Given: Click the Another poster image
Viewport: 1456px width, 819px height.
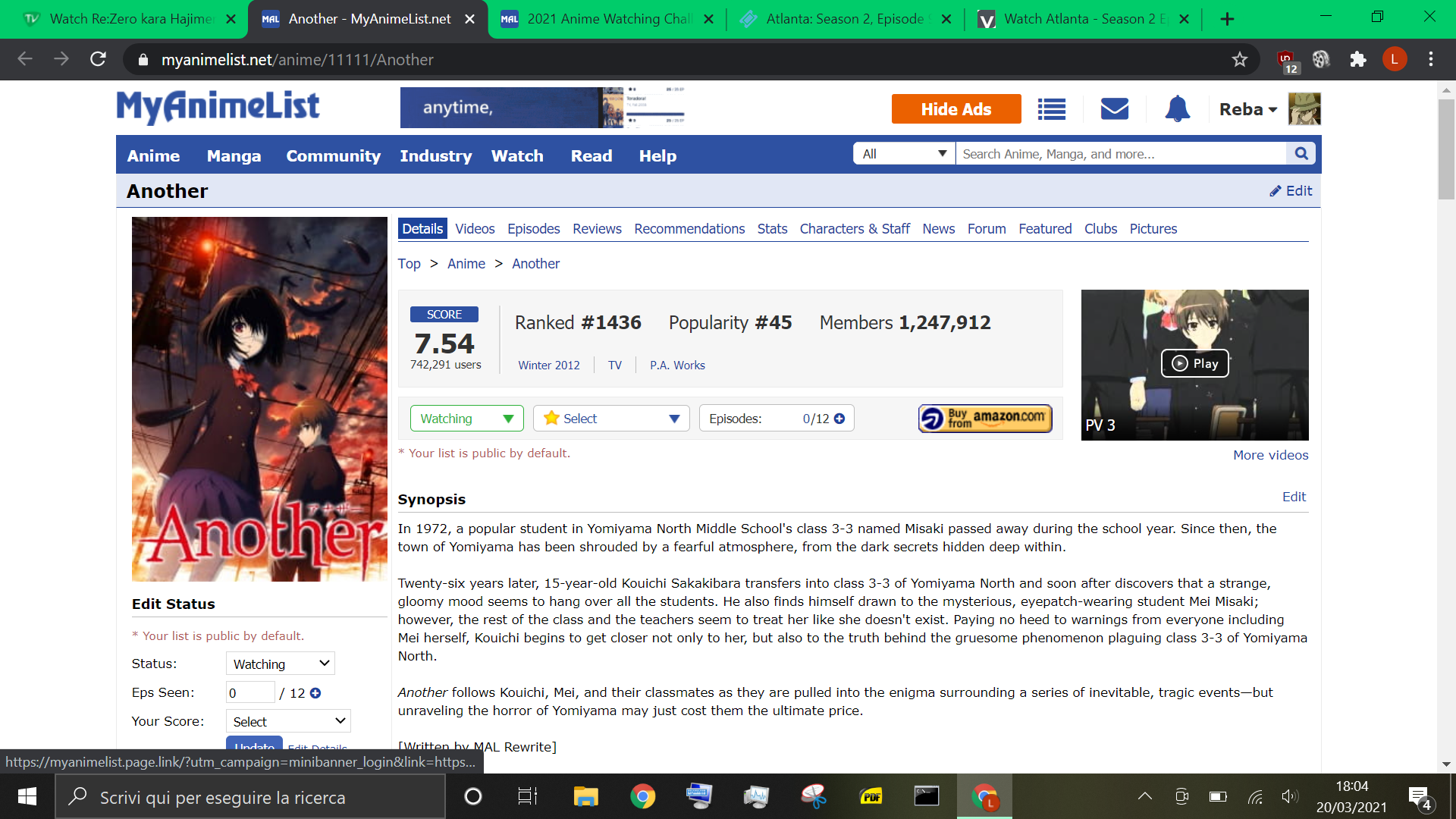Looking at the screenshot, I should click(259, 399).
